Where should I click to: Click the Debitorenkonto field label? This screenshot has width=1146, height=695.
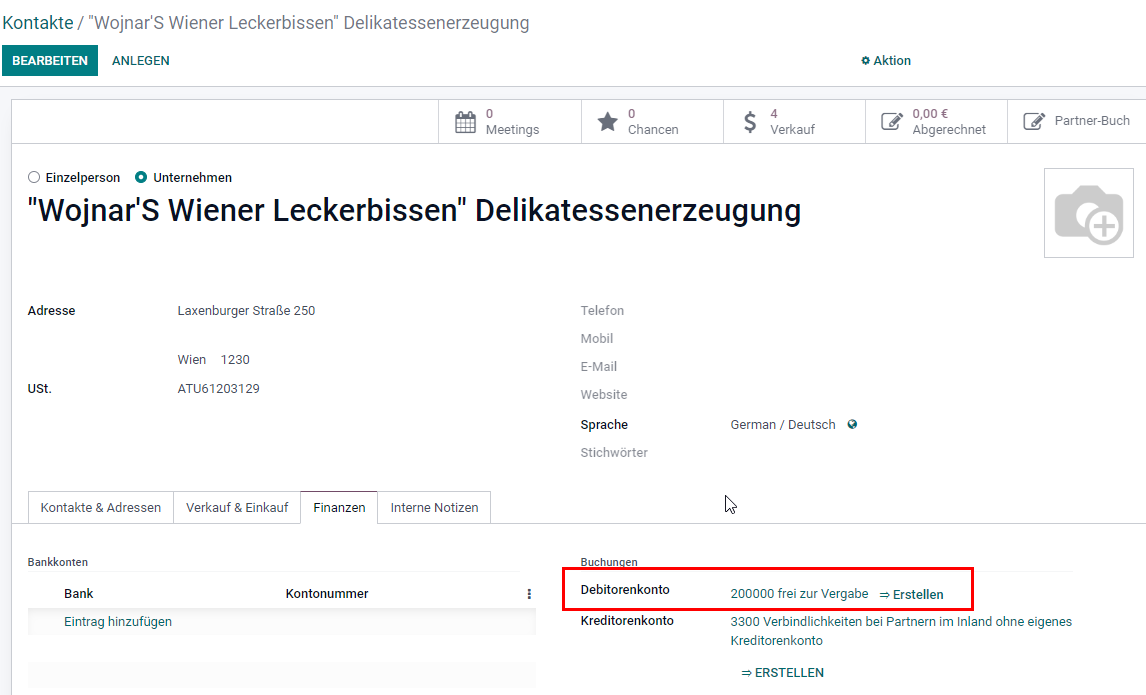pyautogui.click(x=625, y=590)
